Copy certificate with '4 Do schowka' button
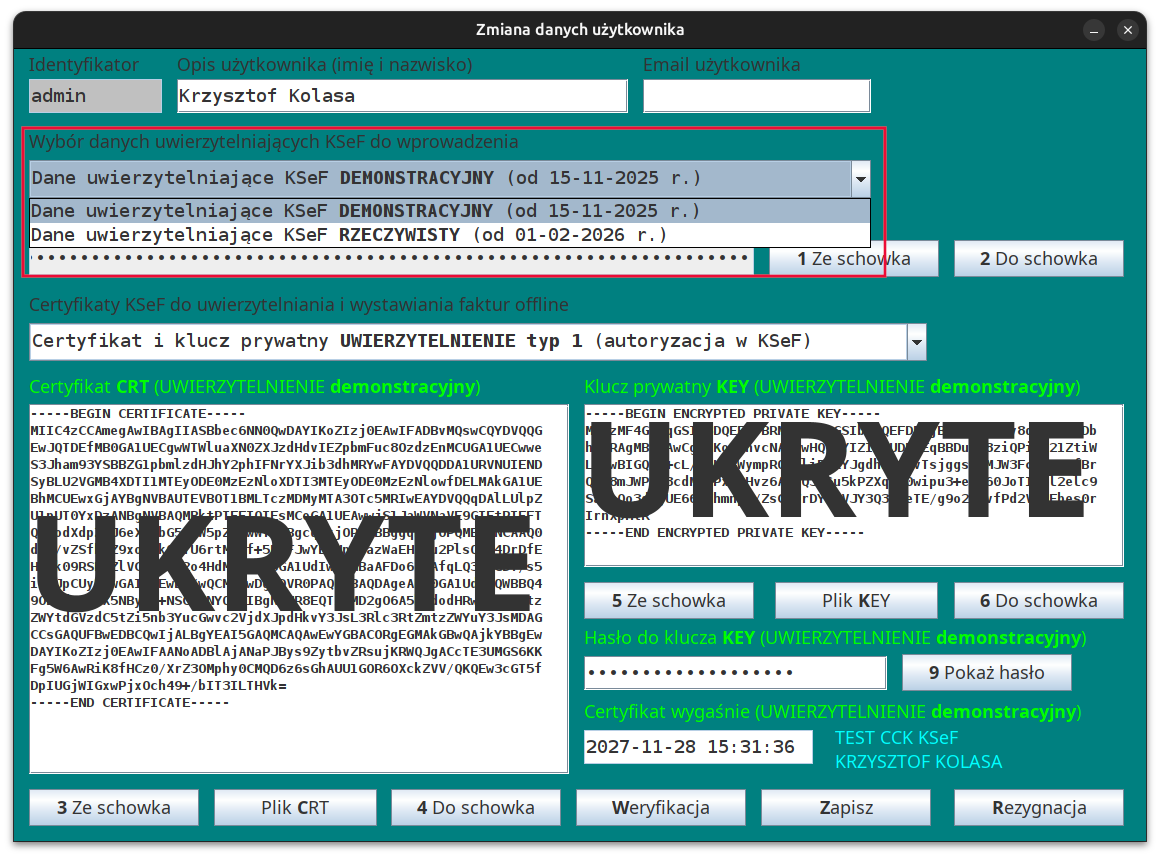Viewport: 1160px width, 858px height. (x=475, y=808)
